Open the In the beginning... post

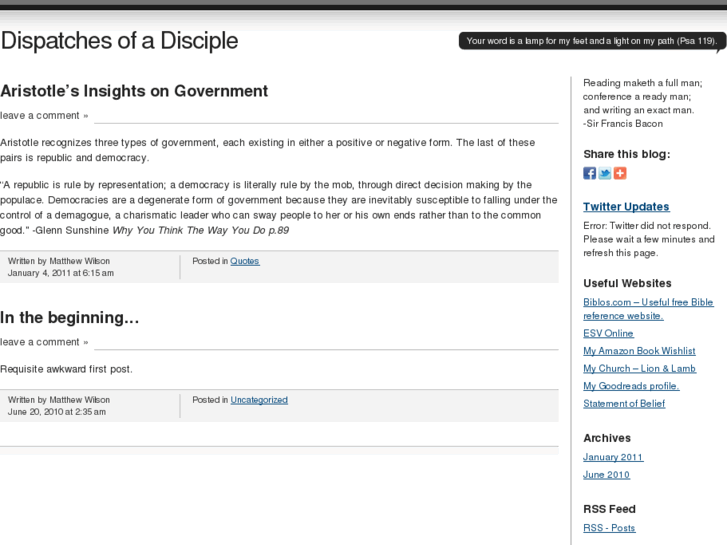tap(69, 318)
